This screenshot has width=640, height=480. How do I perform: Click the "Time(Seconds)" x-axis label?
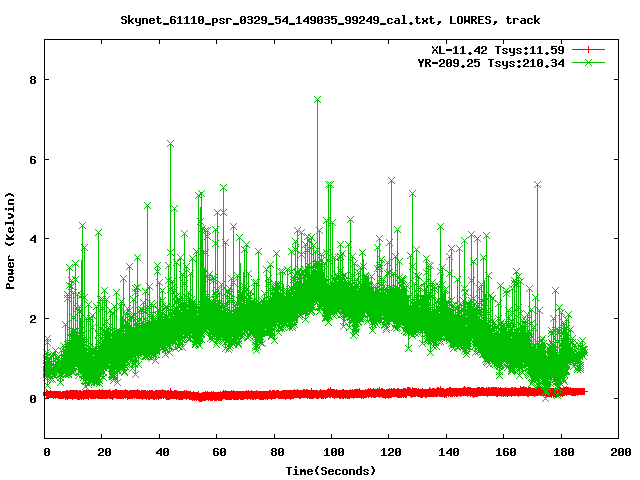point(331,470)
